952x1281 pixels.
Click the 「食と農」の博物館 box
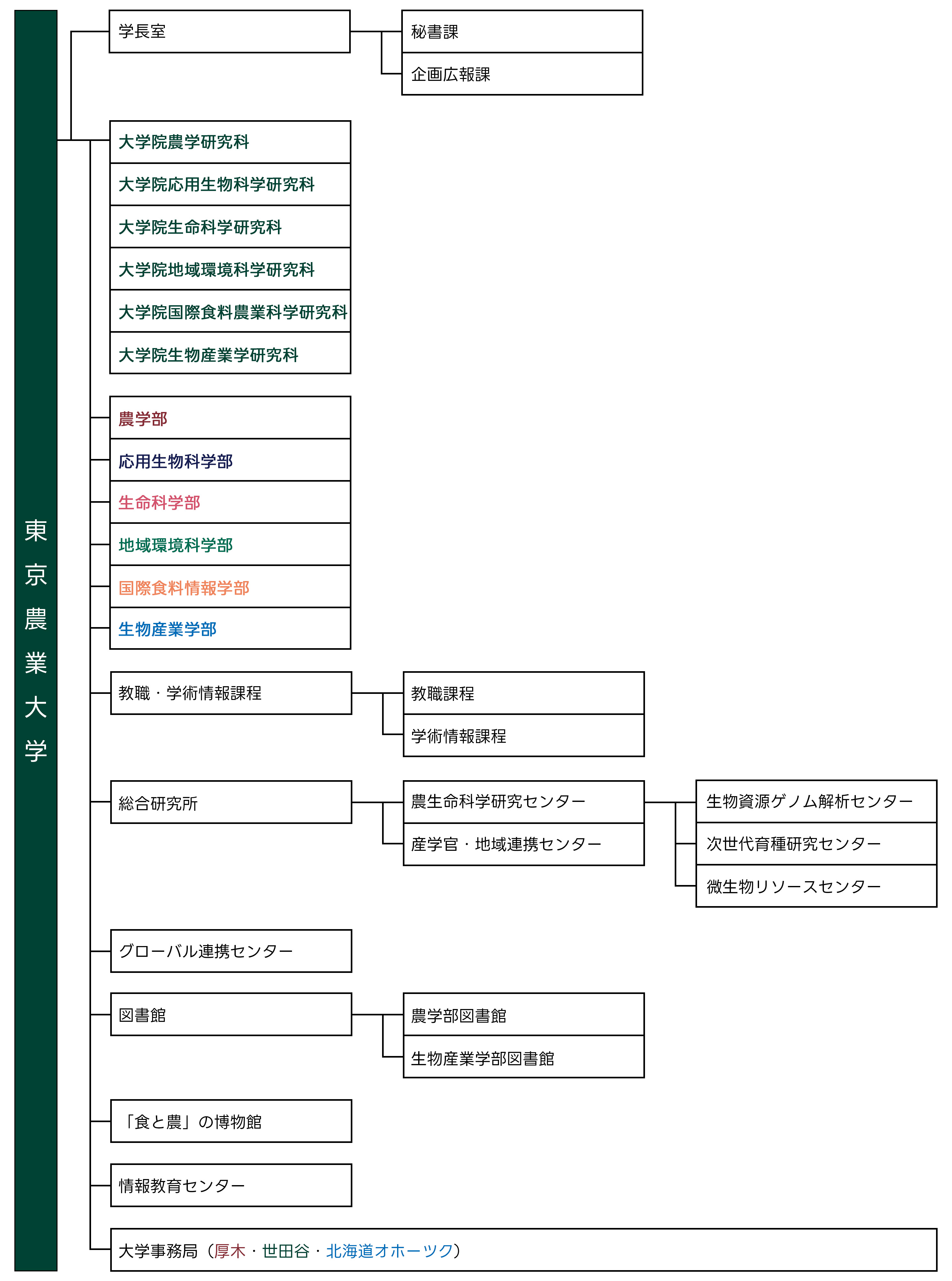point(231,1121)
